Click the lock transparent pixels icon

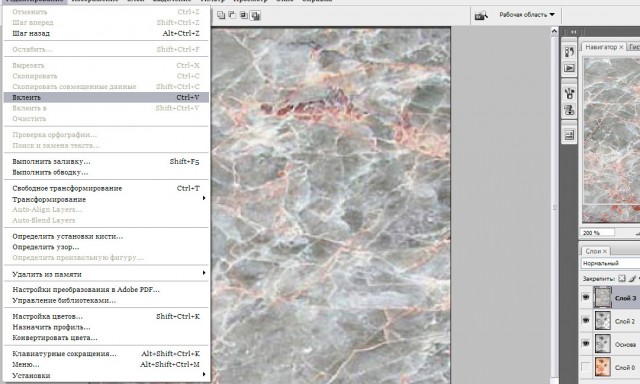[622, 278]
